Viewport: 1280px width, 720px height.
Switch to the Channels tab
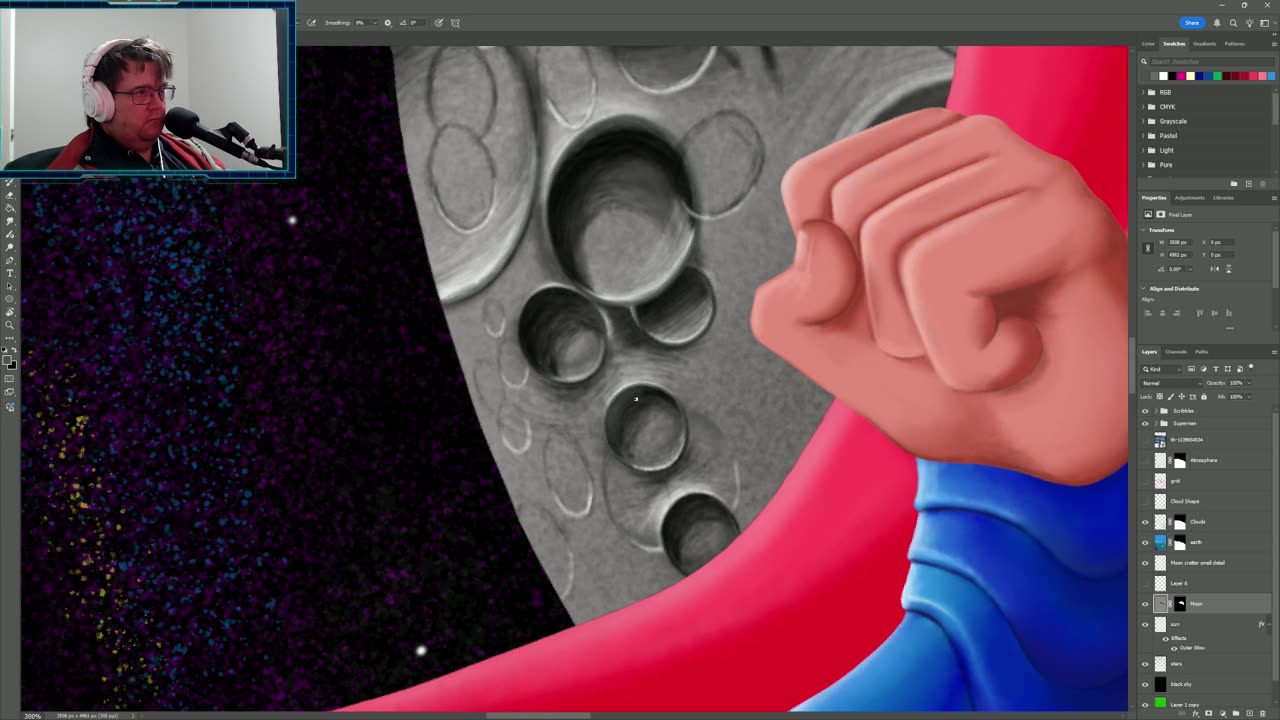click(x=1176, y=352)
